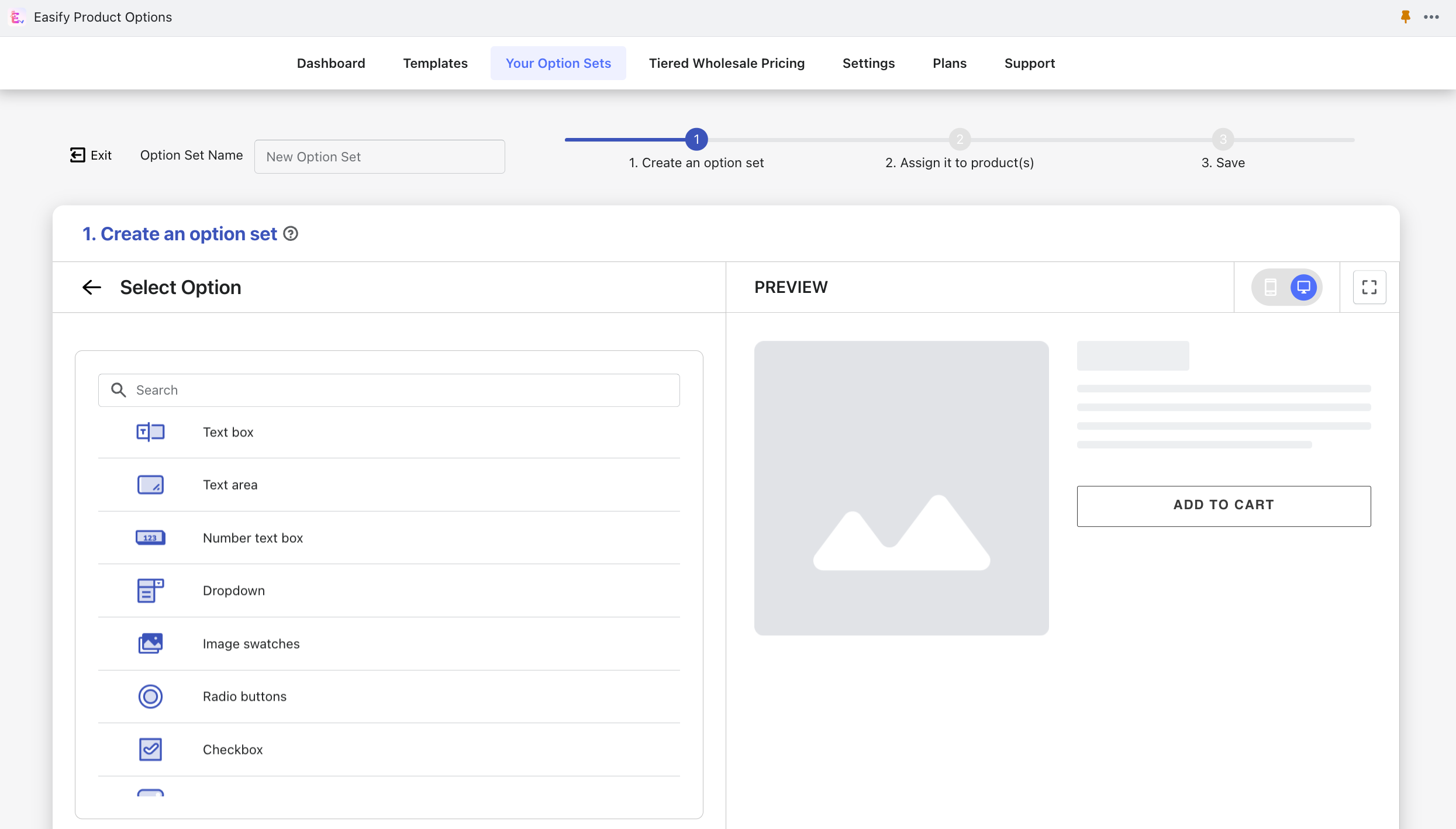Viewport: 1456px width, 829px height.
Task: Expand fullscreen preview mode
Action: (x=1369, y=287)
